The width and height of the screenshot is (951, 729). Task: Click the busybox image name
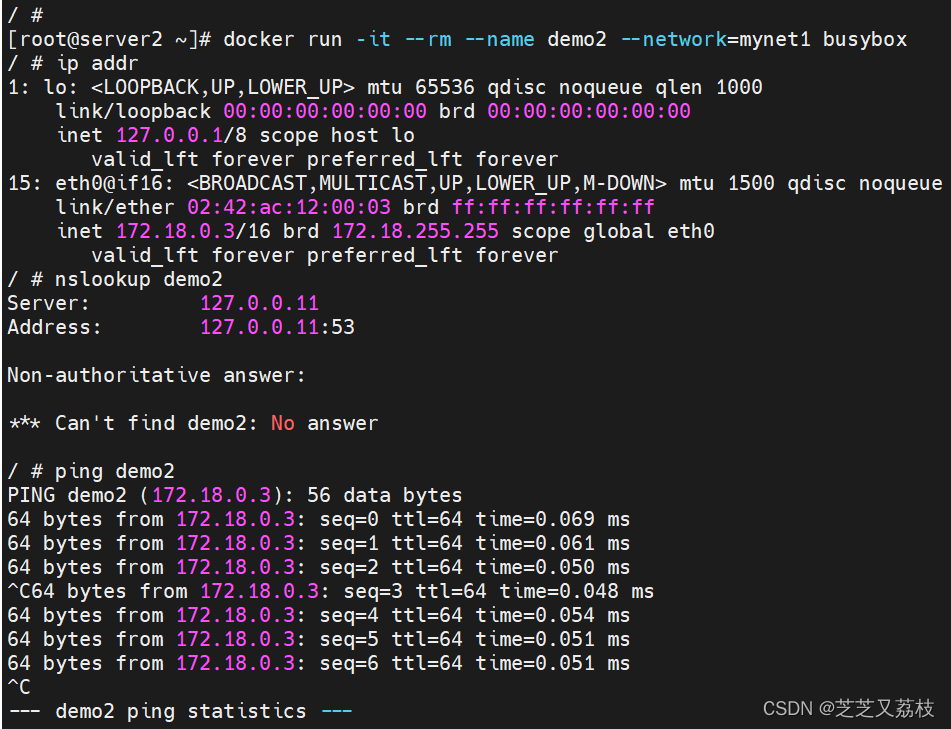point(865,40)
